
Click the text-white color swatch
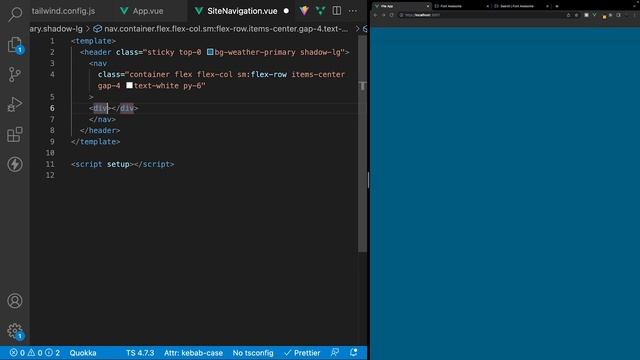[x=129, y=85]
